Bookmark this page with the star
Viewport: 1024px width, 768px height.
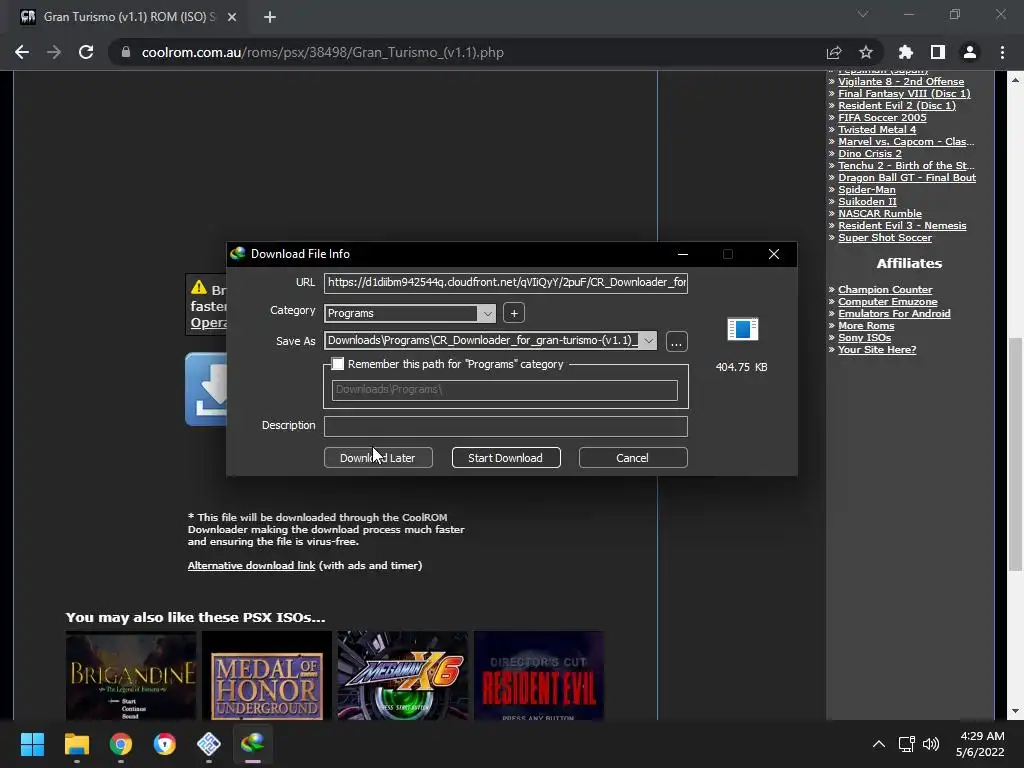865,52
